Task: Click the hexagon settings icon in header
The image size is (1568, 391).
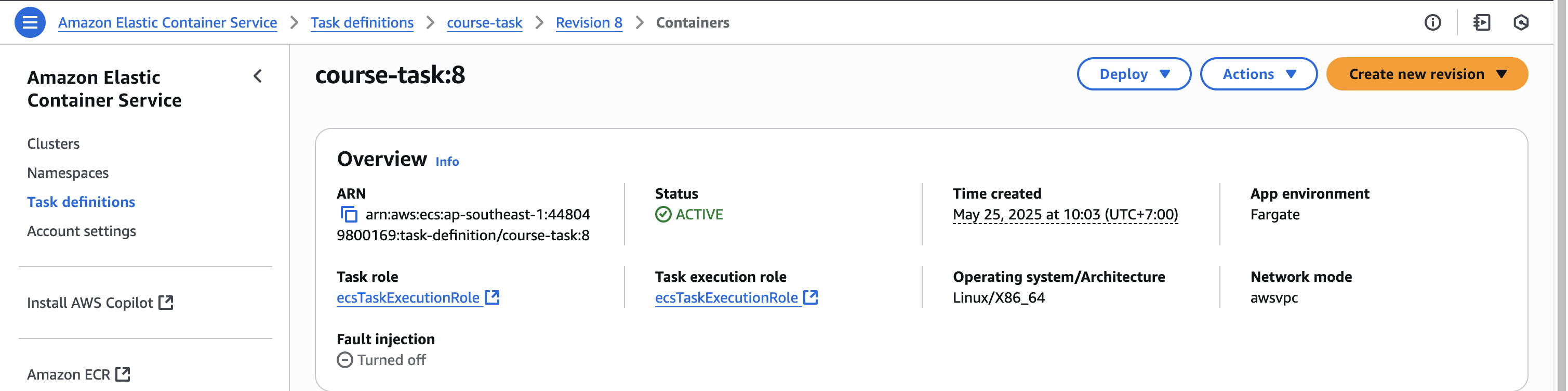Action: pos(1521,22)
